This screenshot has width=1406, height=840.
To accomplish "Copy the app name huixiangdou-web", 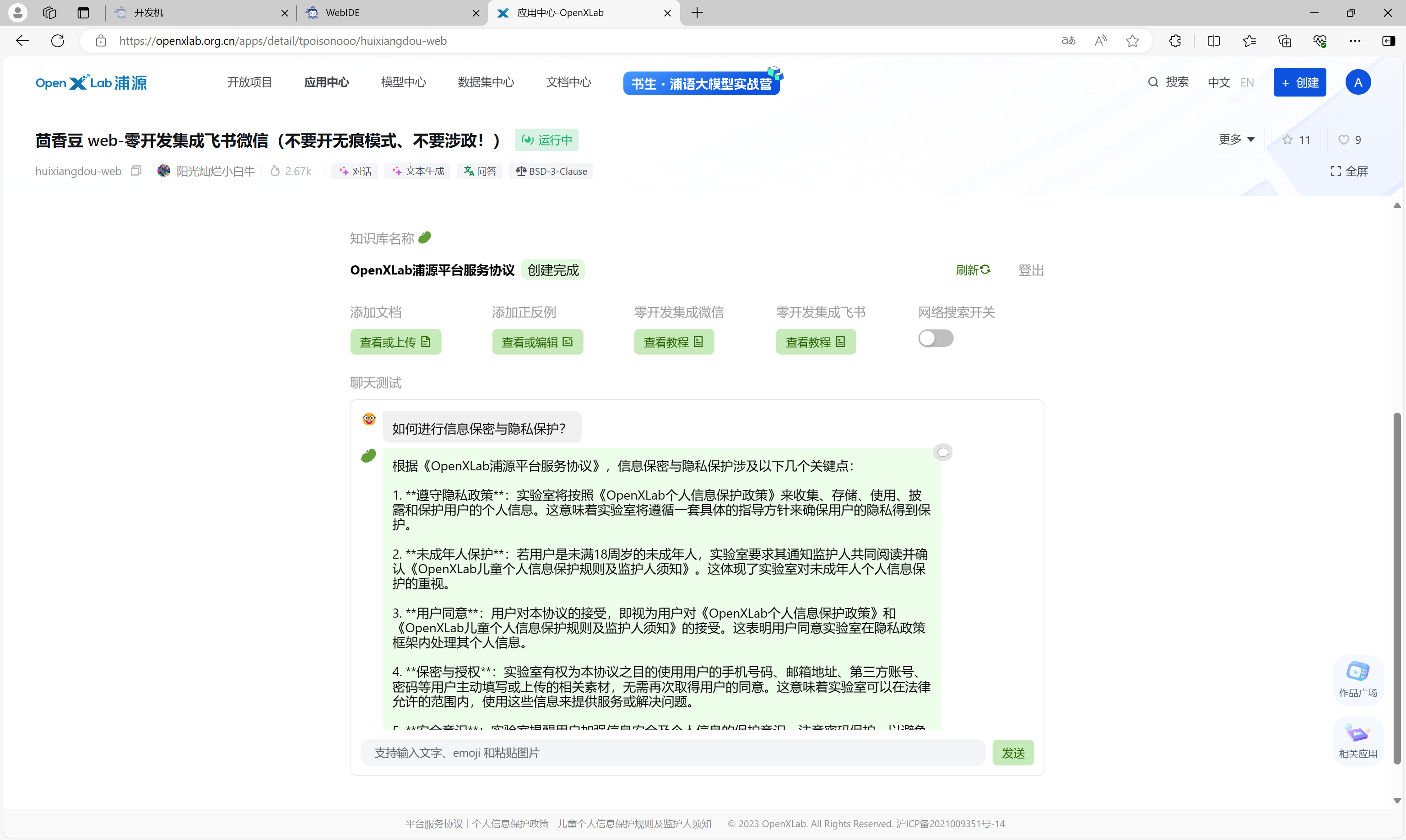I will [x=136, y=170].
